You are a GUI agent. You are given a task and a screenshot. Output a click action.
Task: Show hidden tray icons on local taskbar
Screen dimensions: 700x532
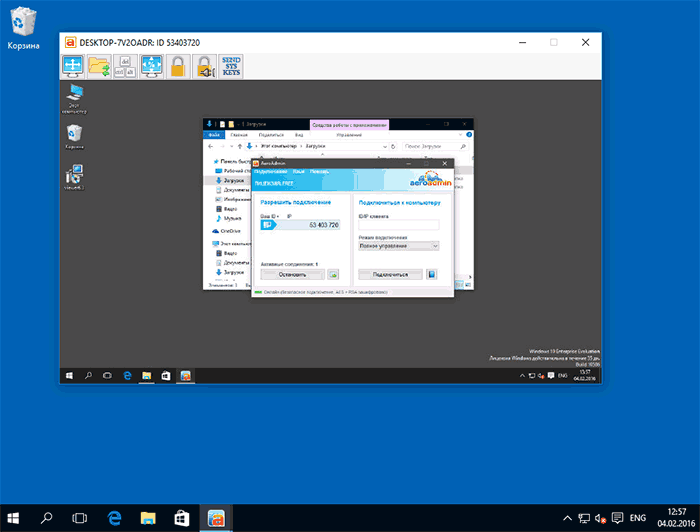(567, 518)
